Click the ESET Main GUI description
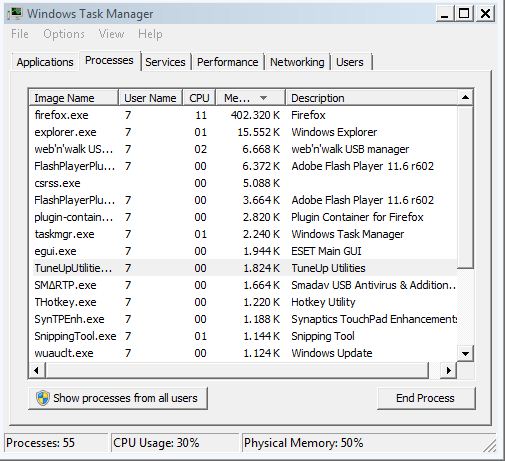 pos(326,251)
